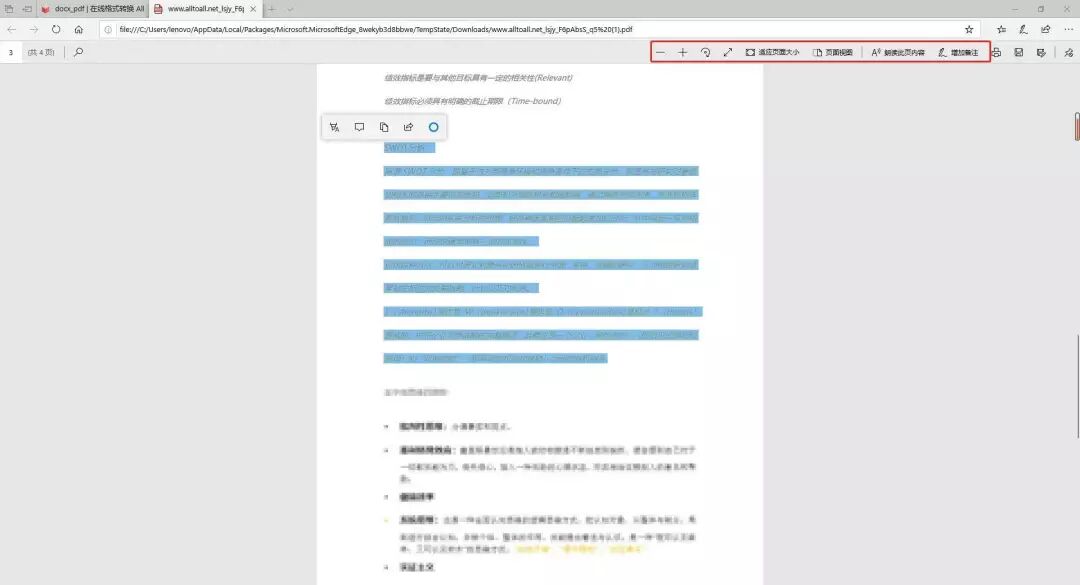Copy the selected text from the floating toolbar
This screenshot has height=585, width=1080.
pos(384,127)
